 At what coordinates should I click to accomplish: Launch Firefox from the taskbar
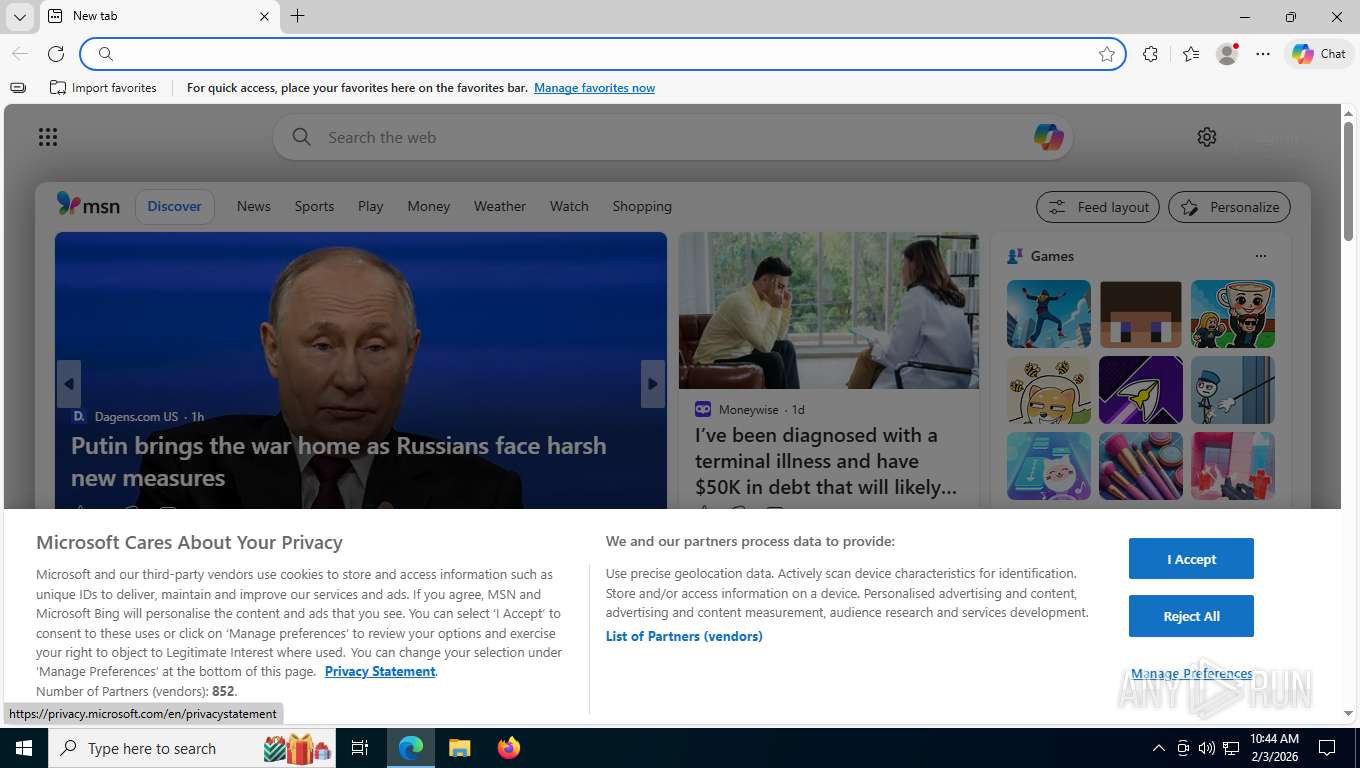coord(509,748)
